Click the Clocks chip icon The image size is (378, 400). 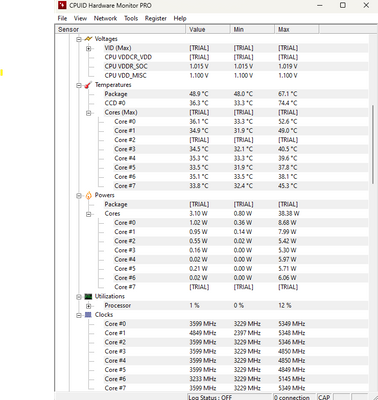[88, 315]
